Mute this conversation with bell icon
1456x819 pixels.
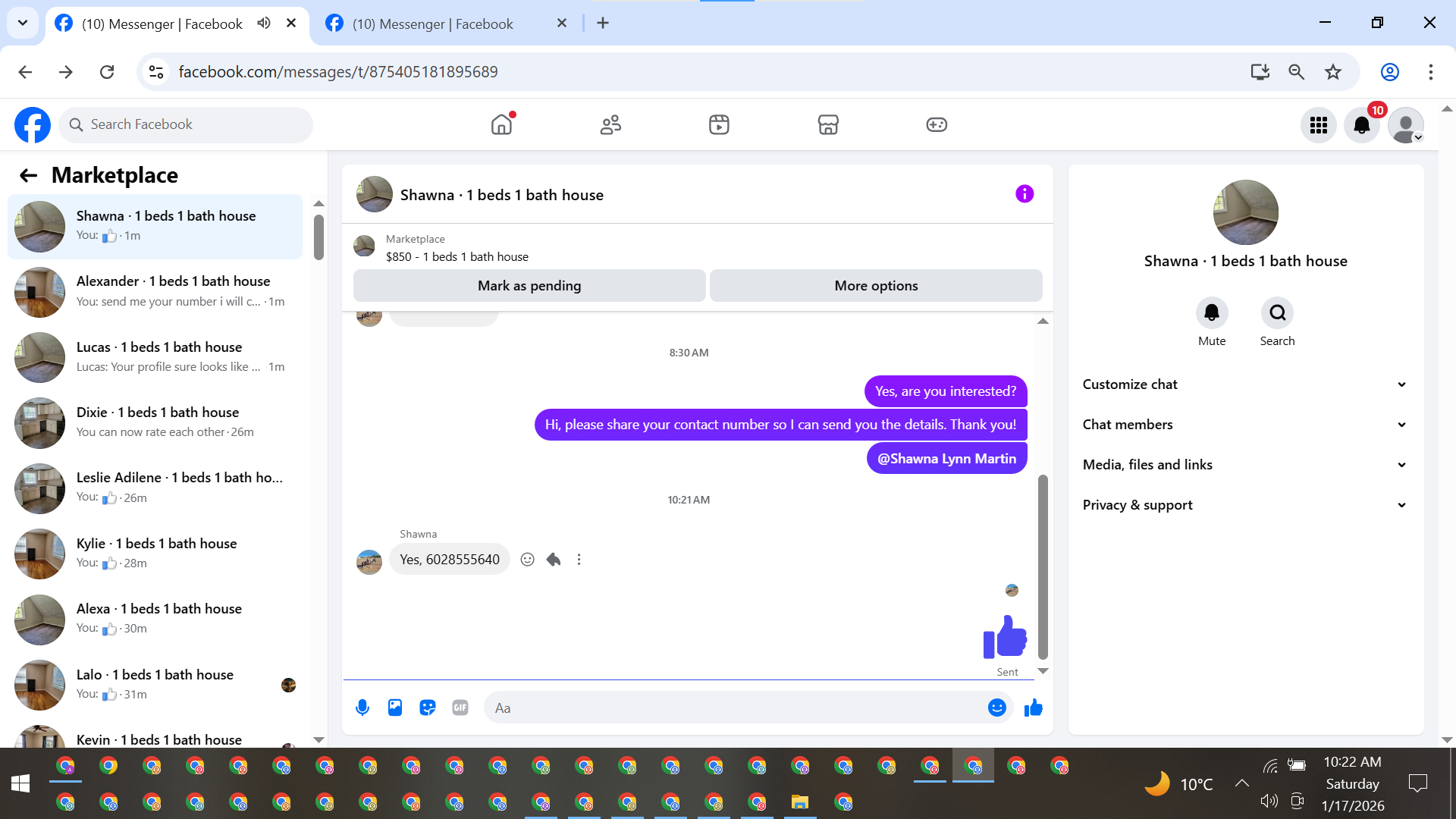1212,312
